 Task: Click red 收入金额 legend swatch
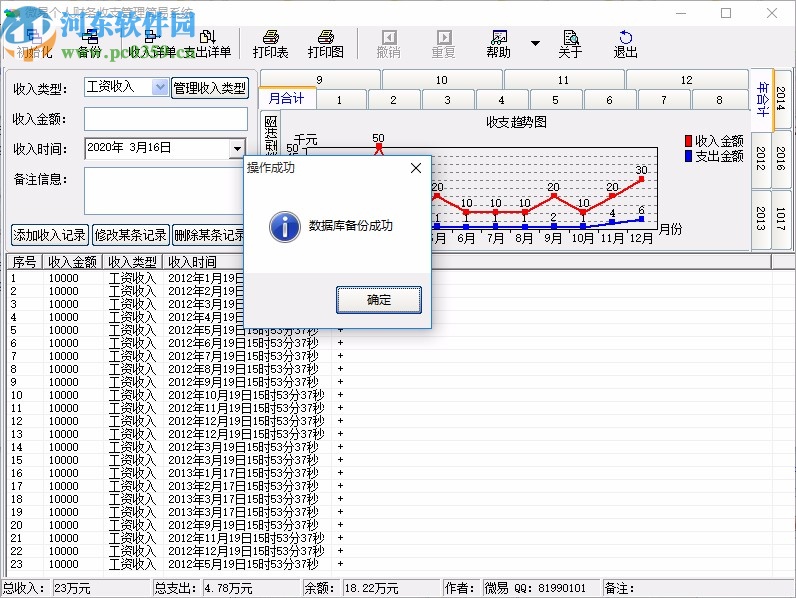pos(688,141)
